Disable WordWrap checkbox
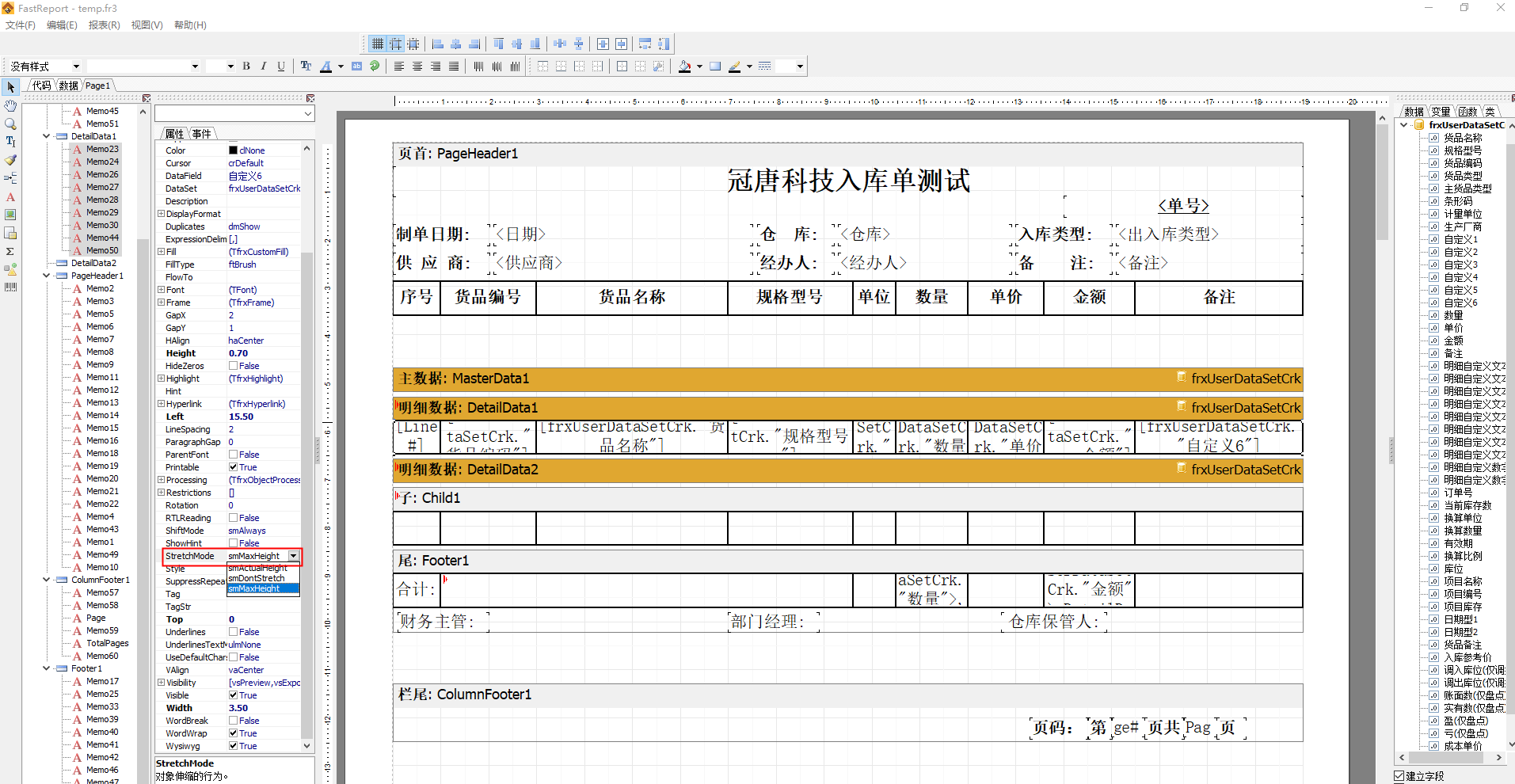Viewport: 1515px width, 784px height. click(233, 733)
